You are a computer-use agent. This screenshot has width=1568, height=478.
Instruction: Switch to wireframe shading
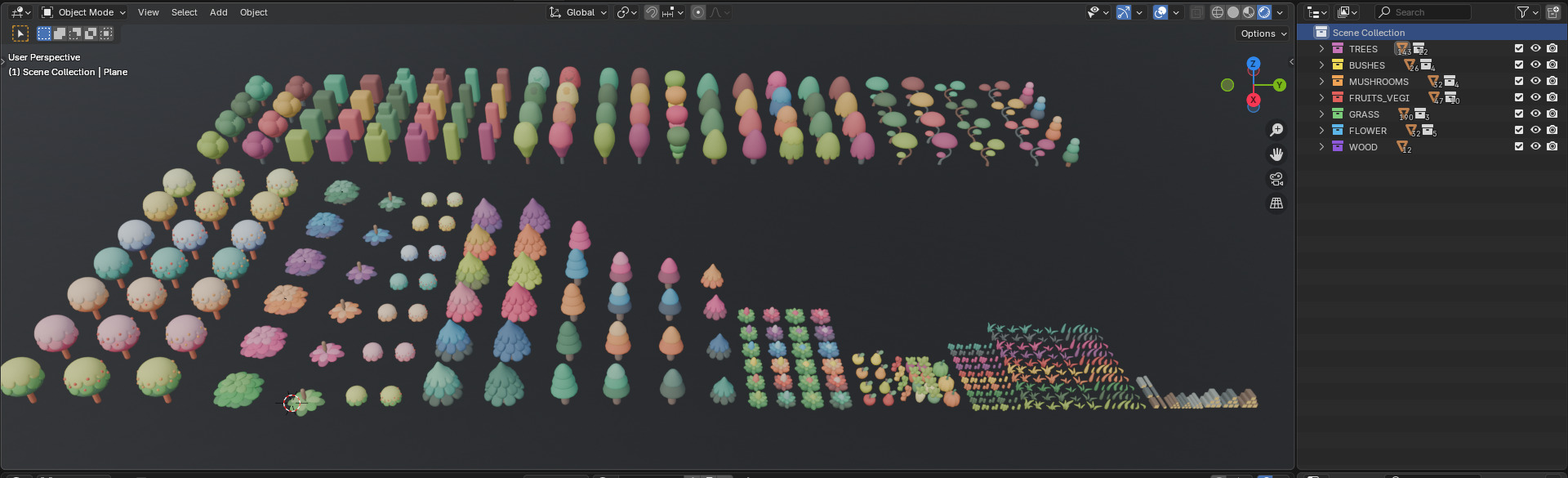coord(1218,12)
